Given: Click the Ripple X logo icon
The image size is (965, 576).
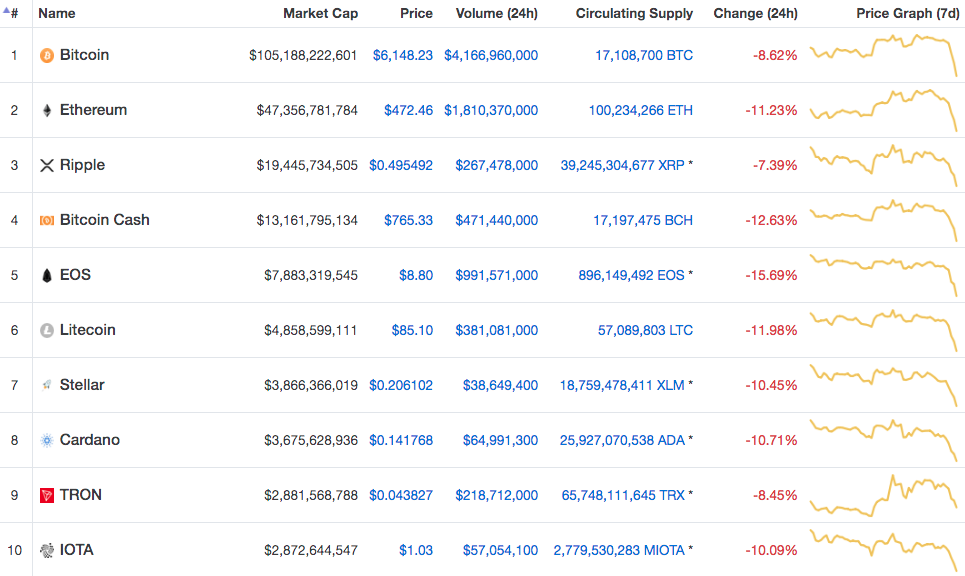Looking at the screenshot, I should point(46,166).
